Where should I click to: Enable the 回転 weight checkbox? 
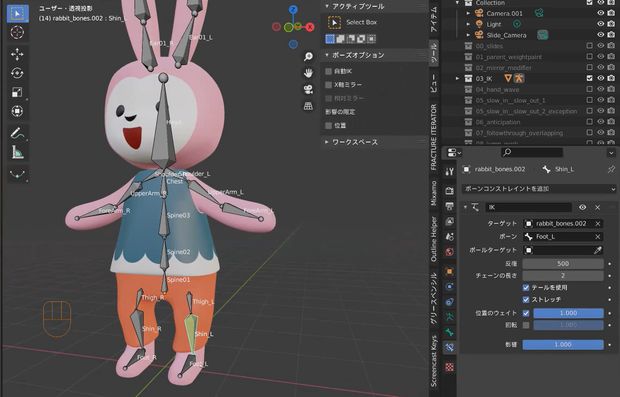pos(526,325)
